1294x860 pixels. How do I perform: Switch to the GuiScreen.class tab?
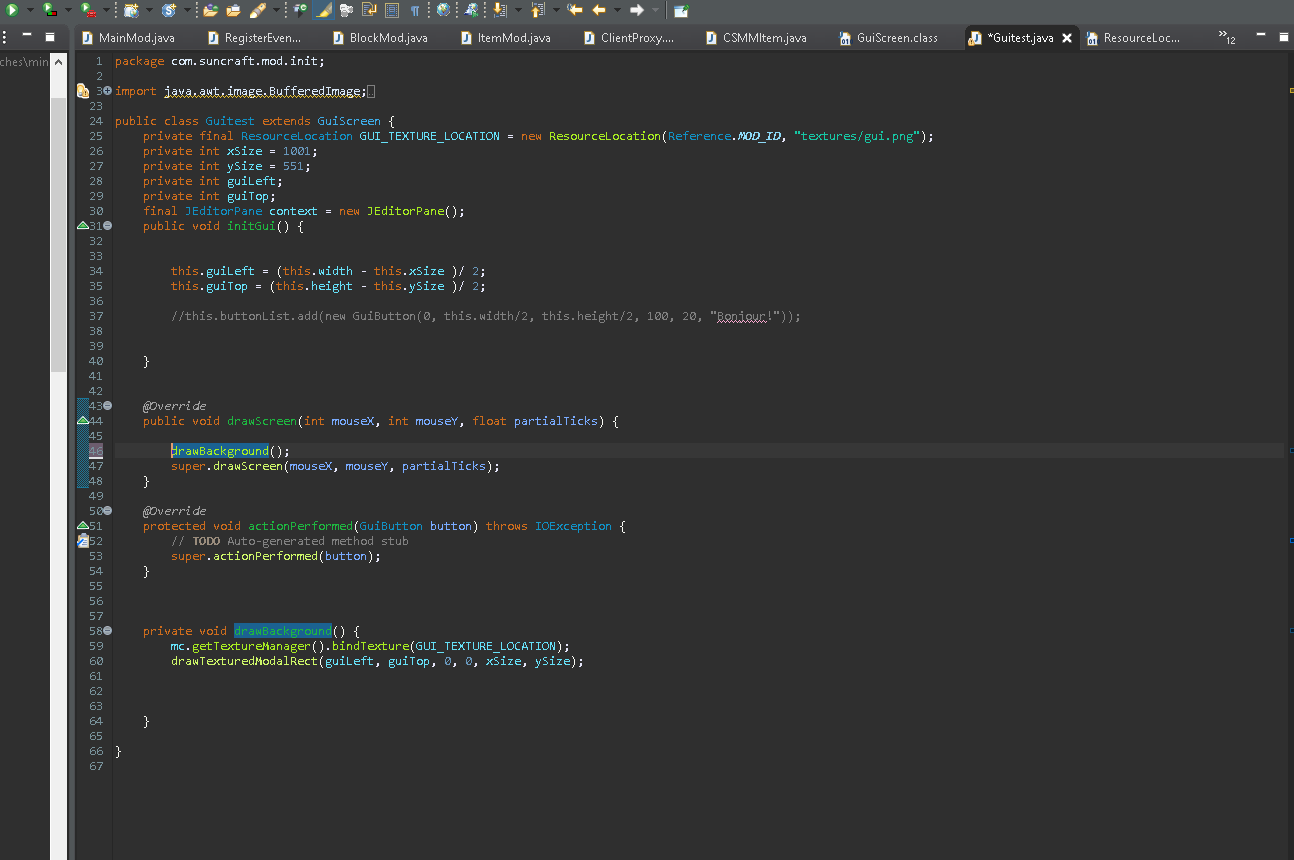click(x=896, y=38)
